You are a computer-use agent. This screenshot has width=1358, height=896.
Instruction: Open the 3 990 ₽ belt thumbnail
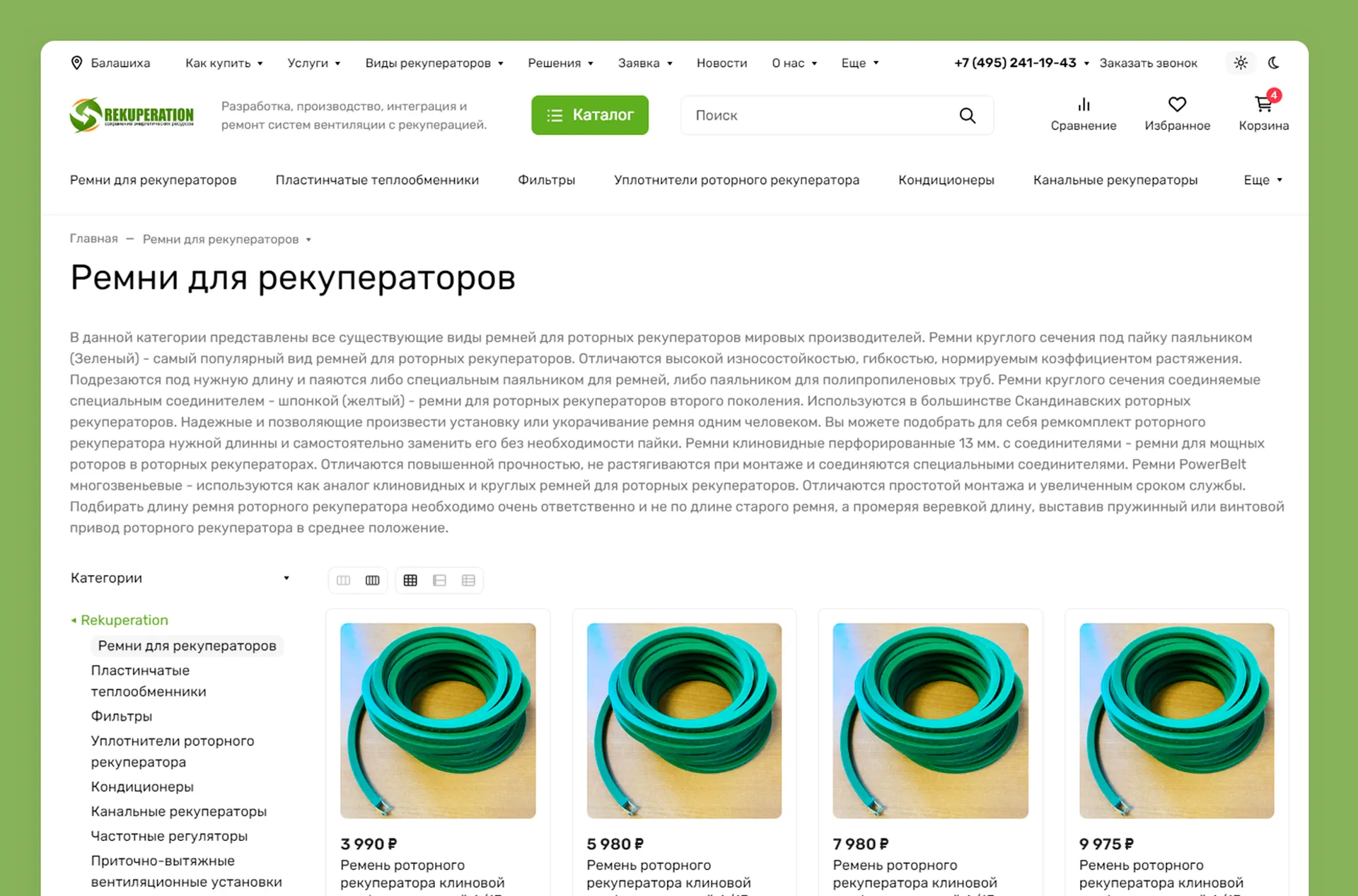click(438, 721)
